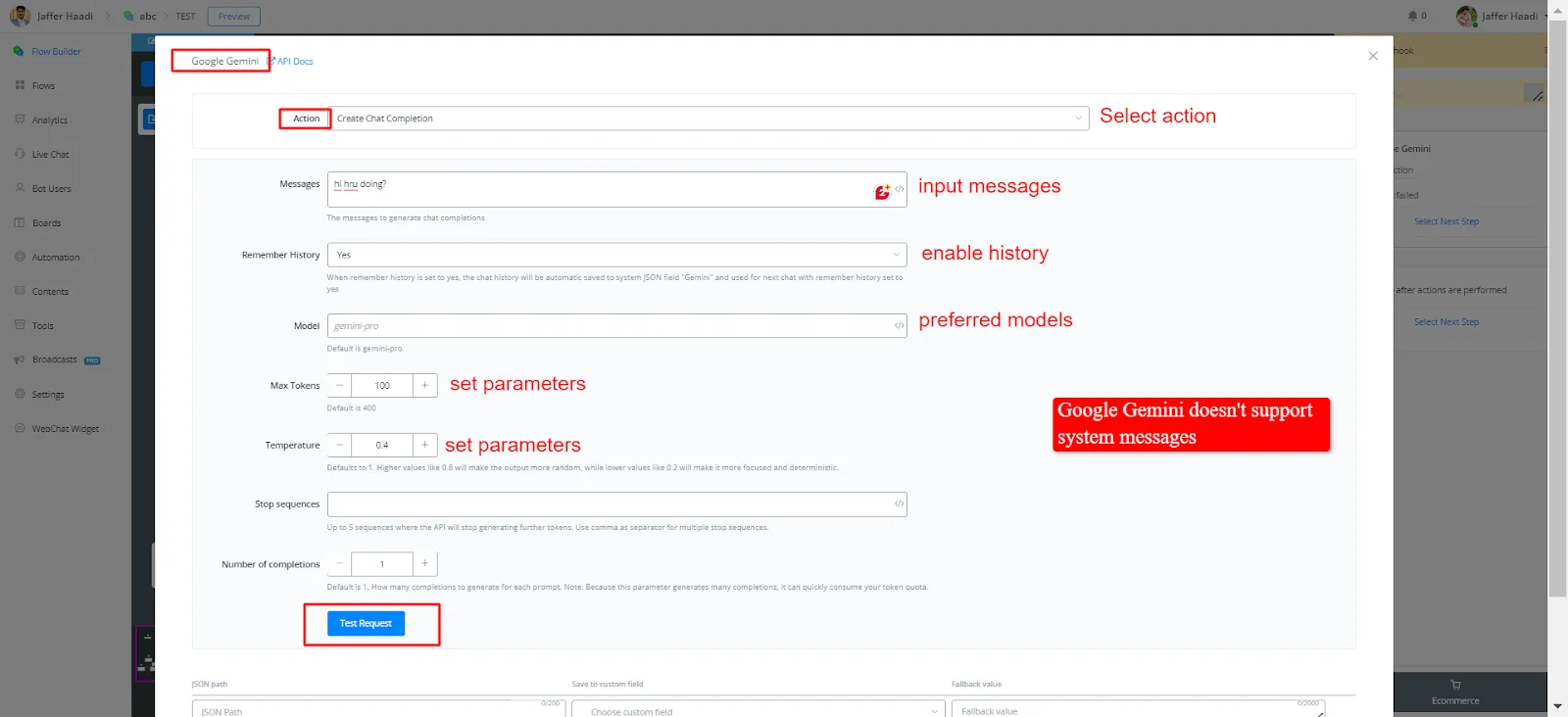
Task: Click the JSON Path input field
Action: coord(378,709)
